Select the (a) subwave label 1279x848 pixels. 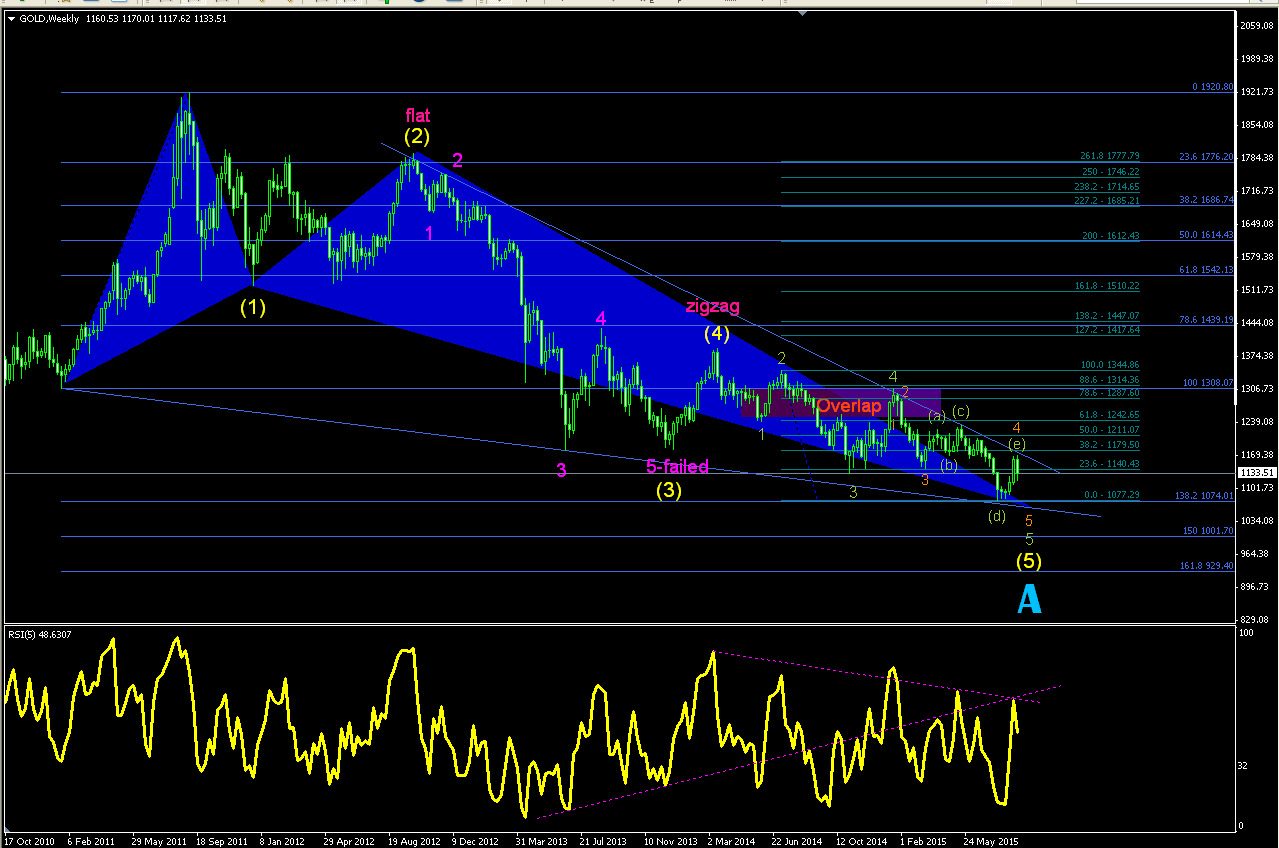tap(937, 416)
